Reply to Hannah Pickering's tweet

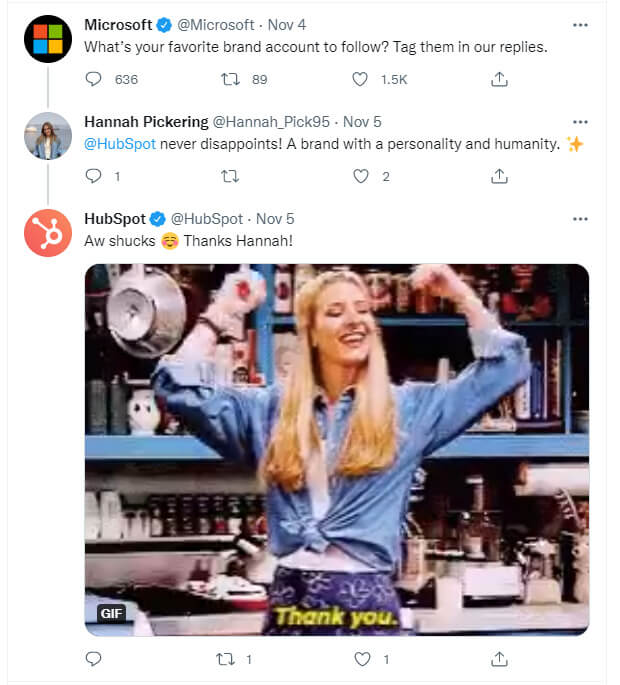[x=94, y=176]
